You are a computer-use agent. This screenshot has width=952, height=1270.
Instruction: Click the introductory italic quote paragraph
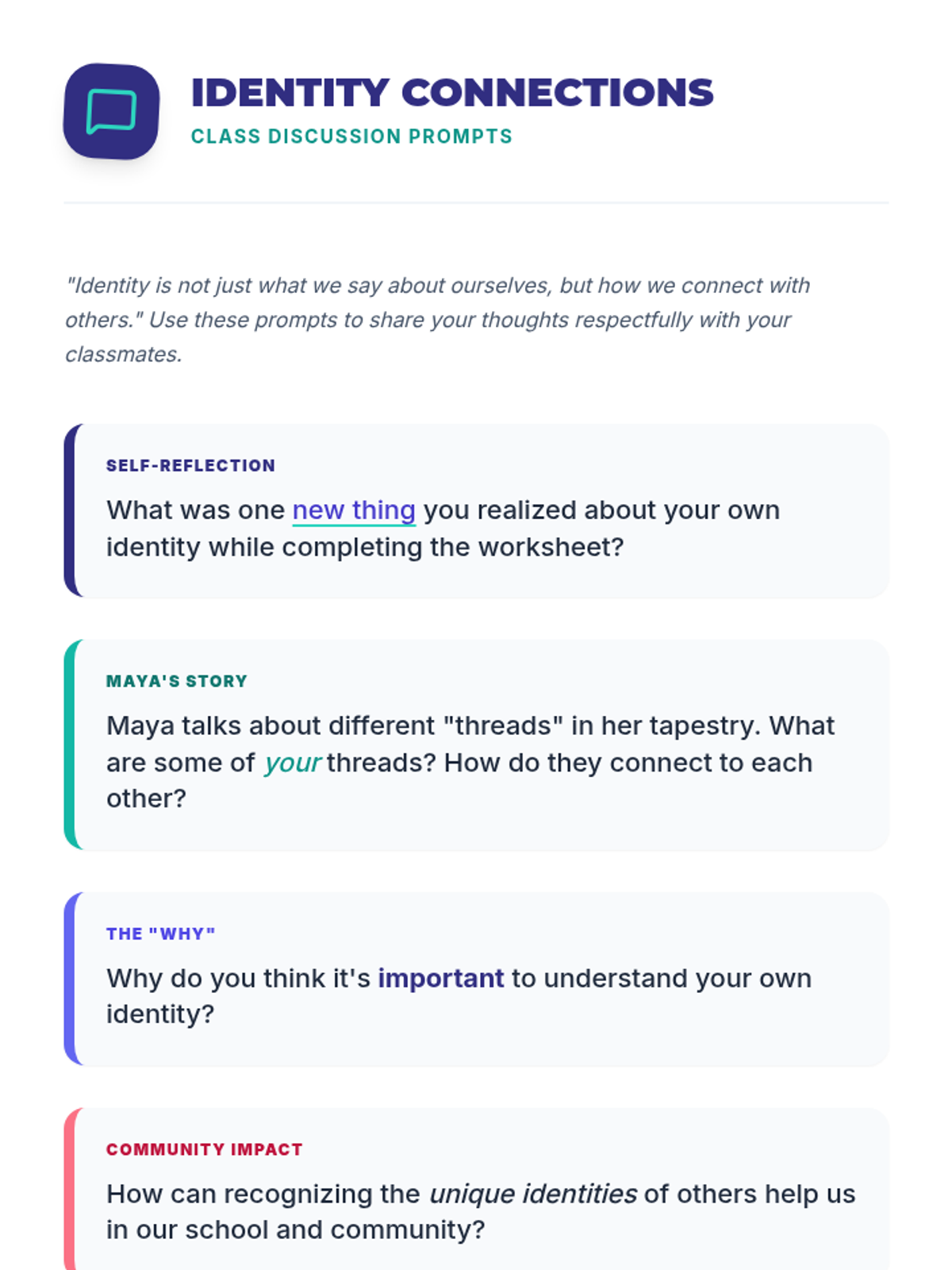click(x=438, y=320)
